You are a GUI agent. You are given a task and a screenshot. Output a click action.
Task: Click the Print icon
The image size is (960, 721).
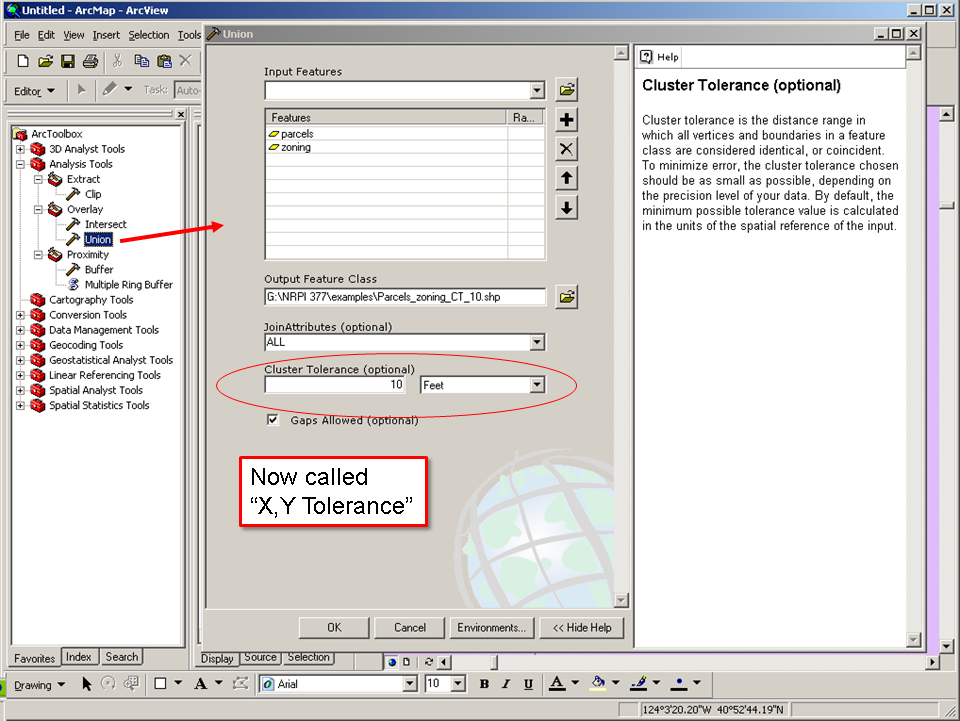click(90, 61)
